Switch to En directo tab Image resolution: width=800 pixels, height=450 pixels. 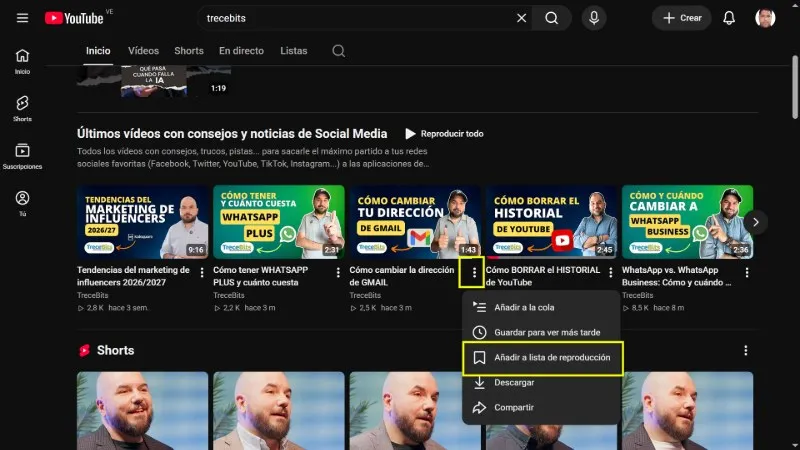(241, 51)
